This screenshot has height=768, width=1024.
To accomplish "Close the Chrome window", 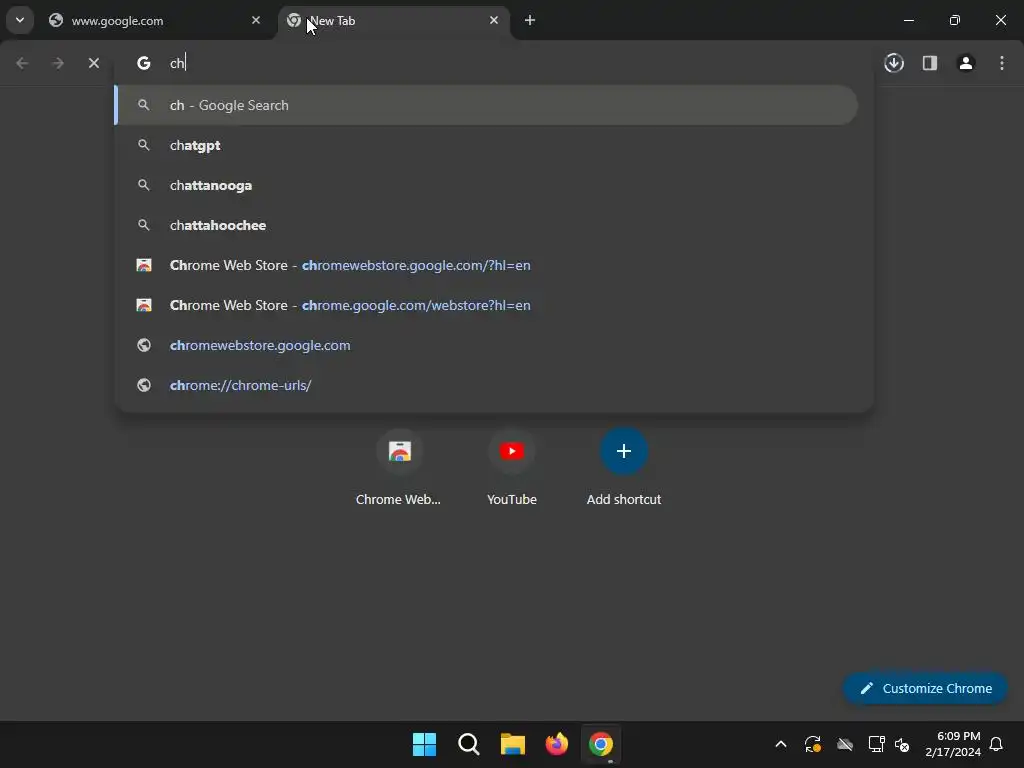I will click(x=1000, y=20).
